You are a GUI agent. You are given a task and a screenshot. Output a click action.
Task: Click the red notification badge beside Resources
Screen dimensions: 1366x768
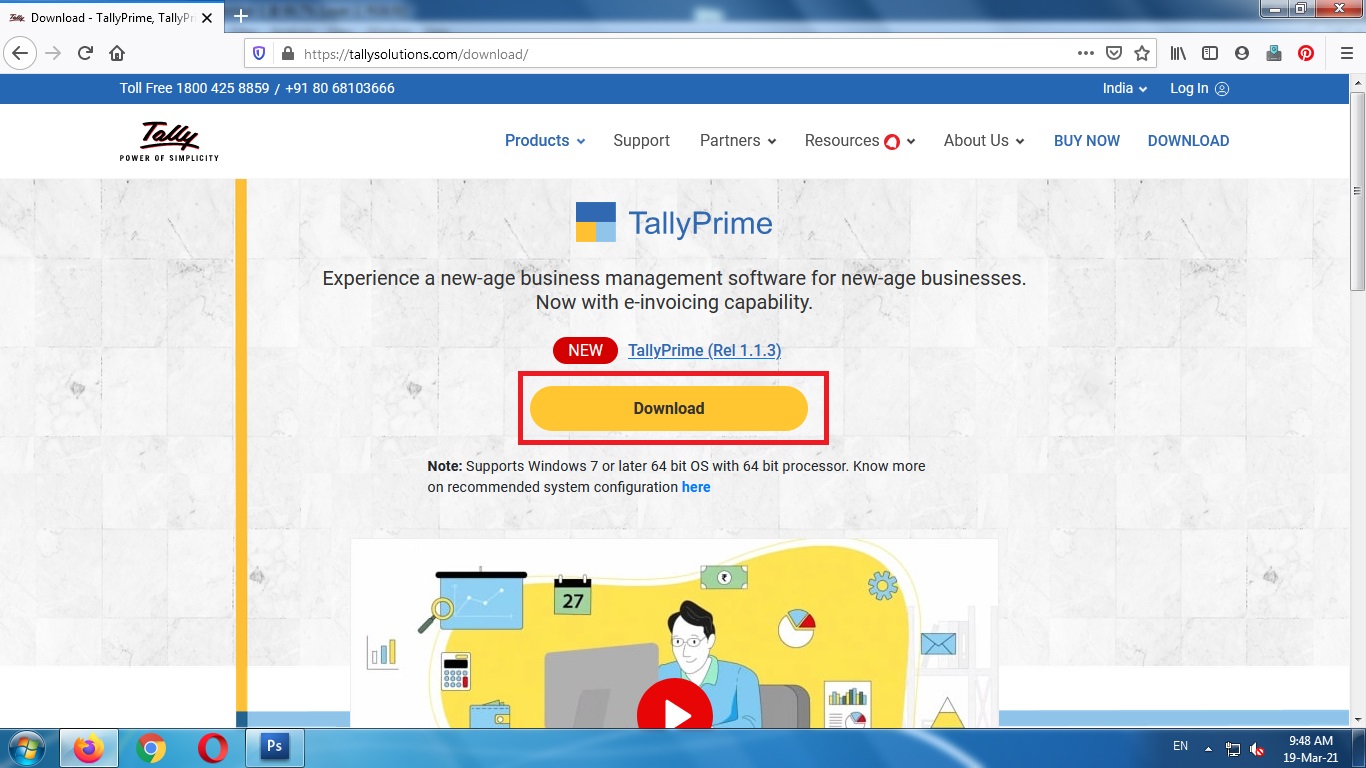click(891, 141)
